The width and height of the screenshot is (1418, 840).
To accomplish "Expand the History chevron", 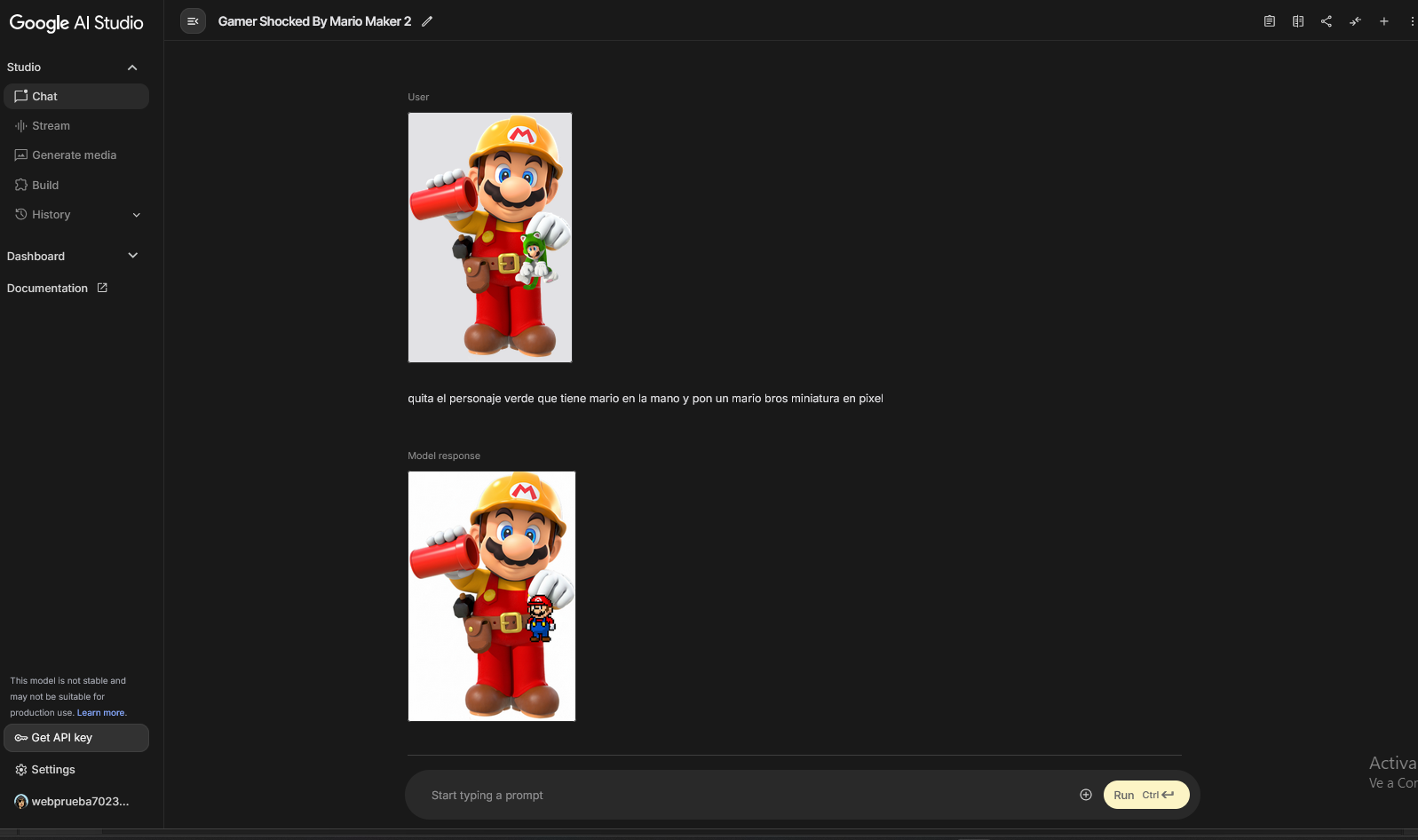I will (x=137, y=215).
